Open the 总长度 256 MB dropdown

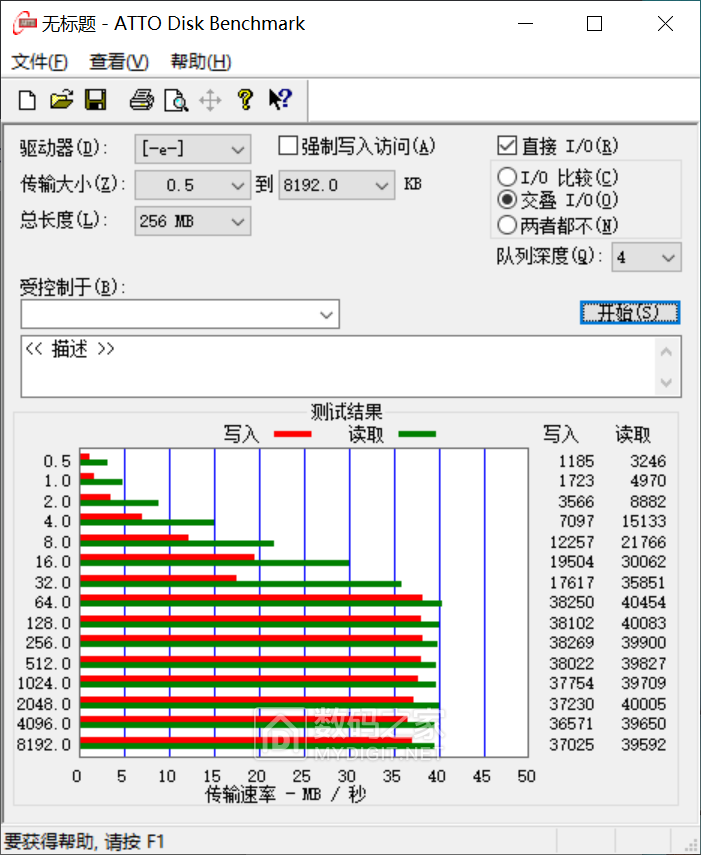click(238, 222)
